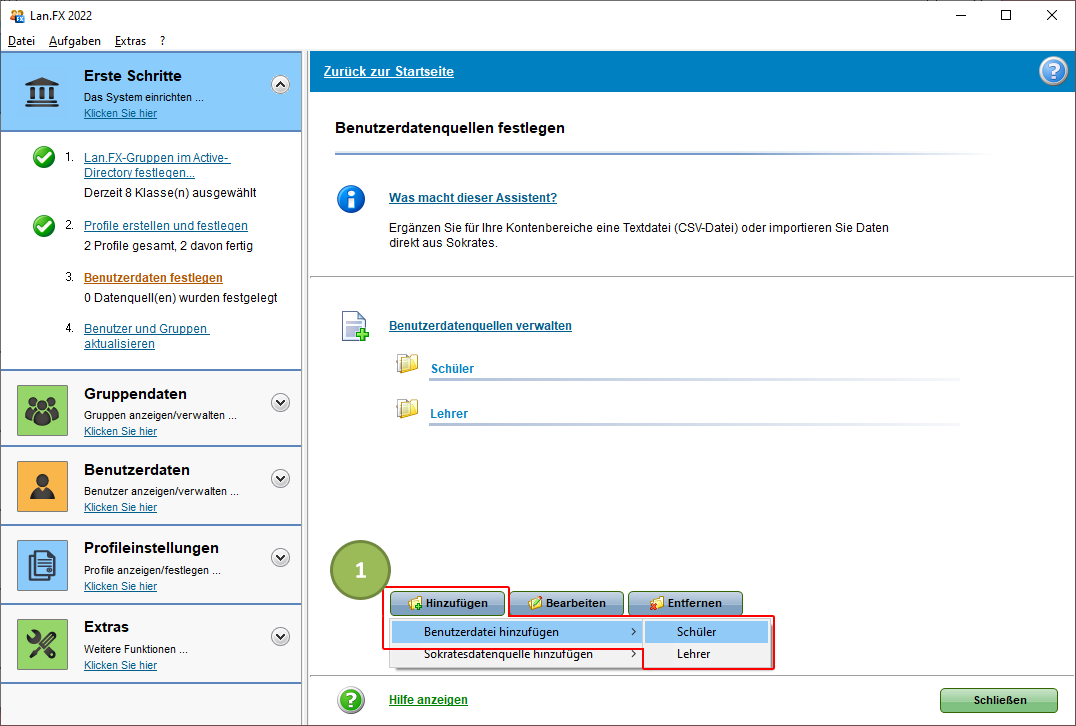Select Schüler in the submenu

click(x=707, y=632)
